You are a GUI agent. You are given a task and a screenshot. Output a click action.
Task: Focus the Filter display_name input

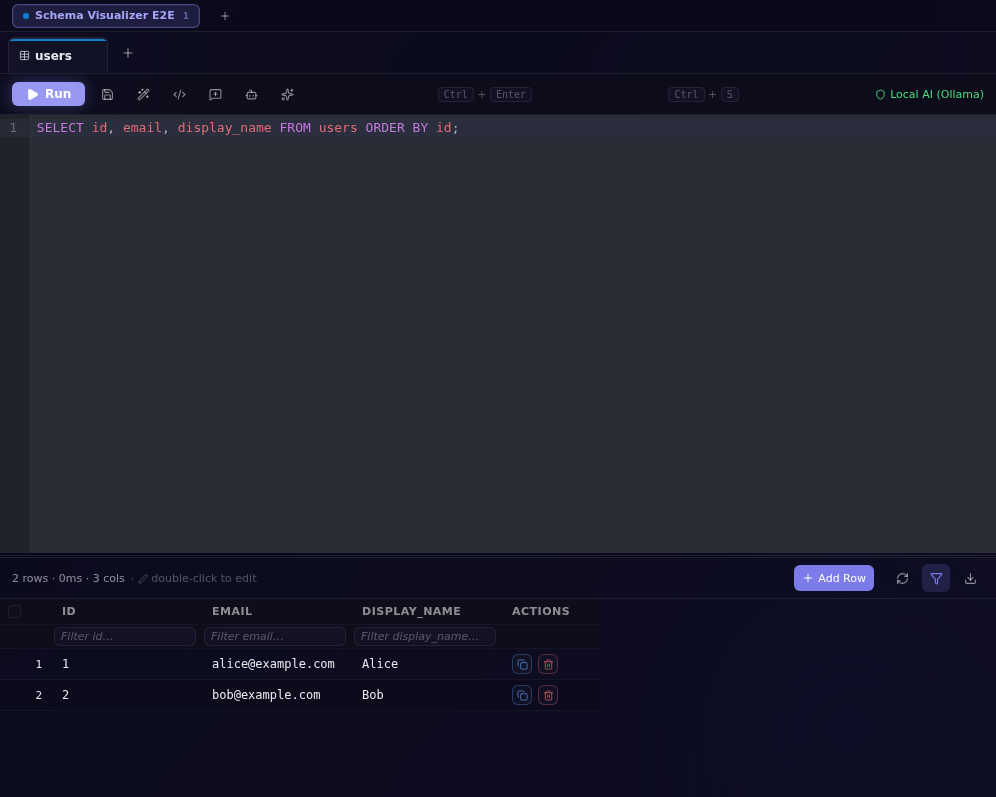pyautogui.click(x=425, y=636)
